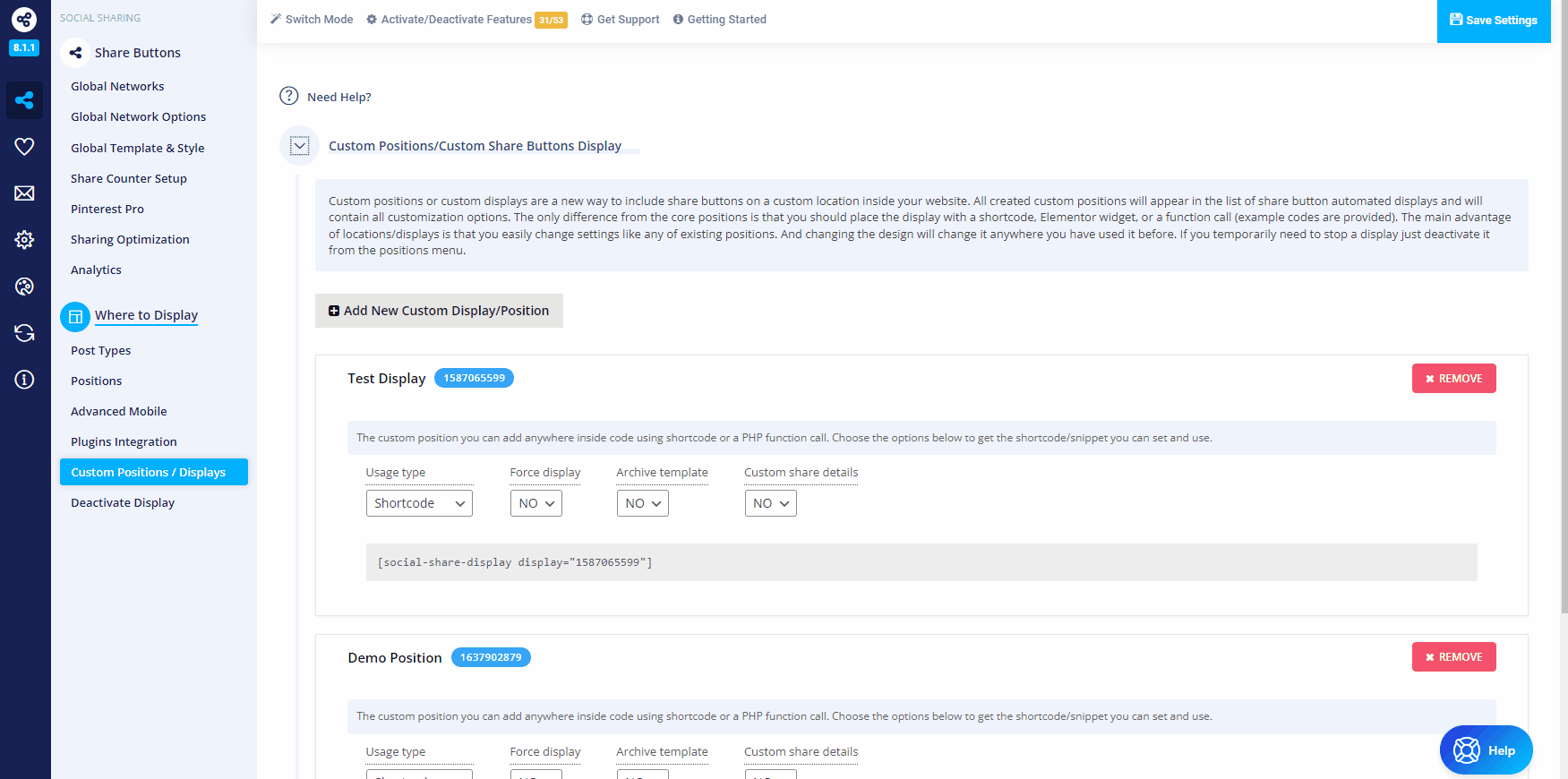The height and width of the screenshot is (779, 1568).
Task: Open the Positions menu item
Action: click(97, 381)
